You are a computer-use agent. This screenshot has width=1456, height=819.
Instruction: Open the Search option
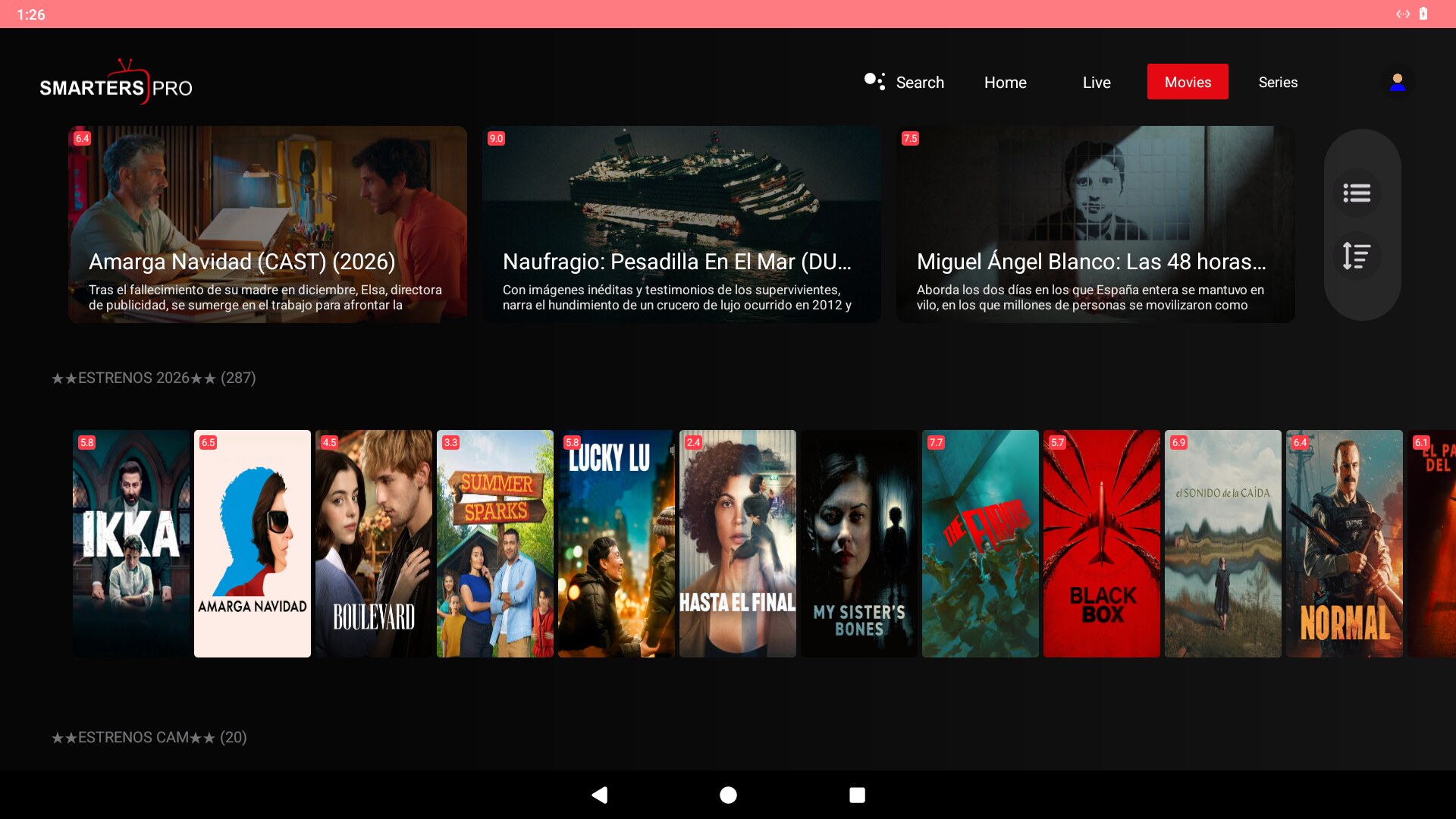pos(904,82)
